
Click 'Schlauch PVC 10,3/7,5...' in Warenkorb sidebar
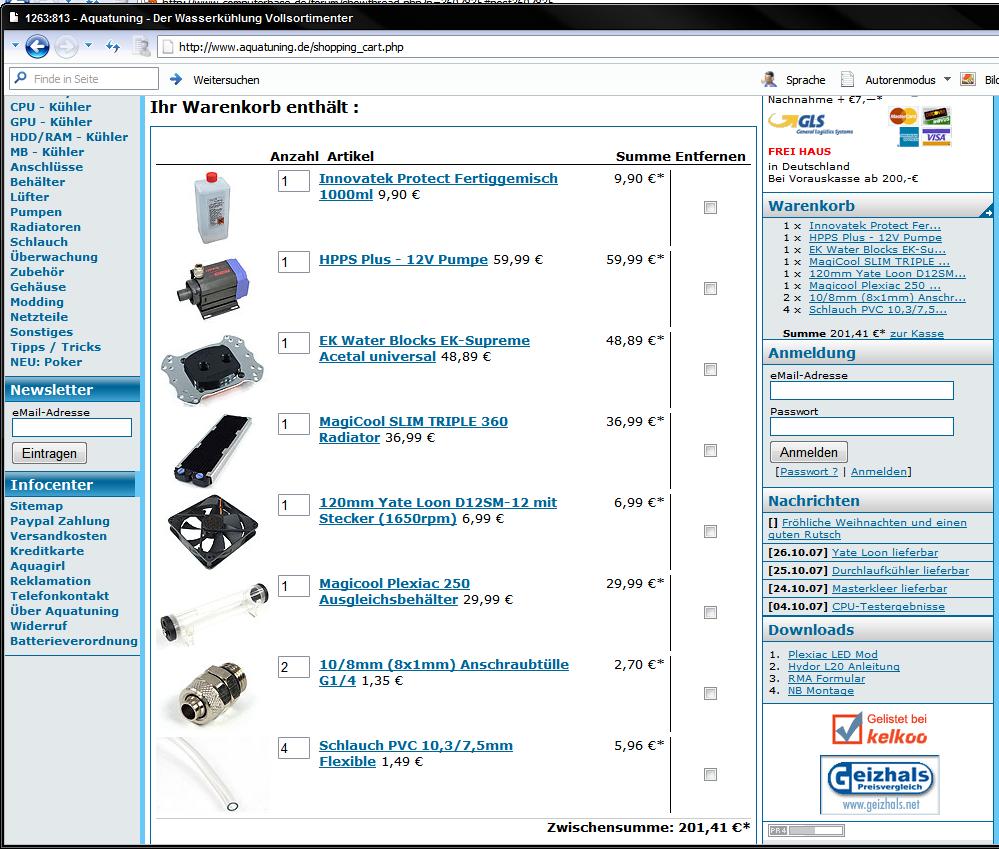(877, 310)
